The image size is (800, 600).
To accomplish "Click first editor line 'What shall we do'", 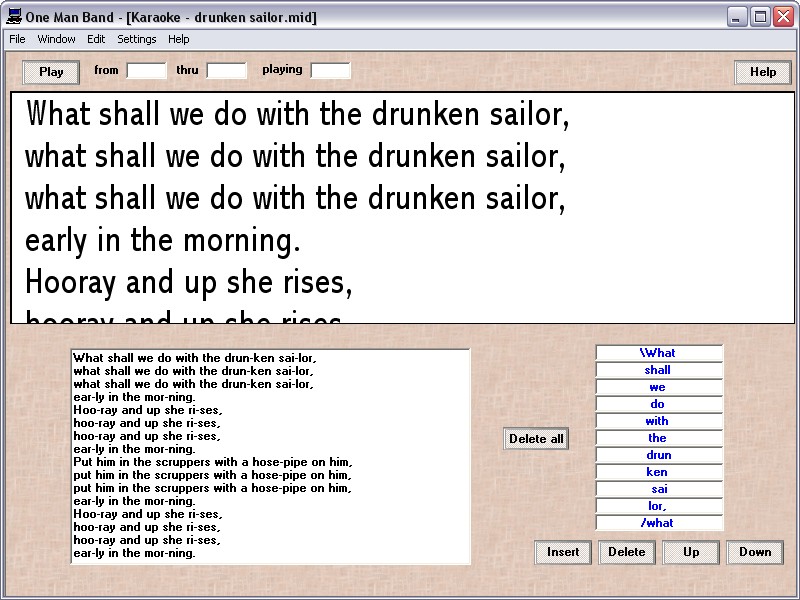I will (194, 358).
